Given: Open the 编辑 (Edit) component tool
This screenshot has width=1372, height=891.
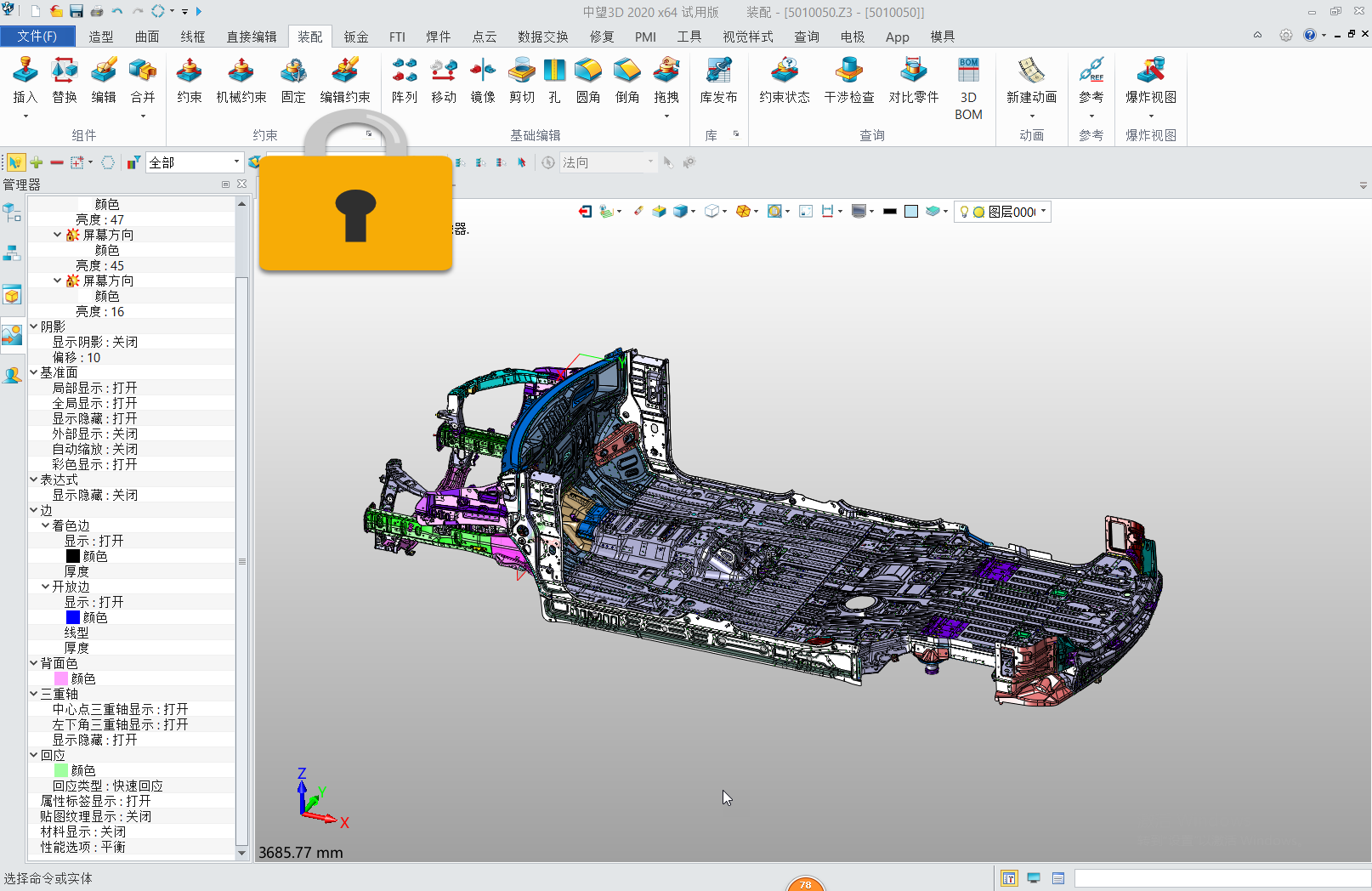Looking at the screenshot, I should (104, 81).
